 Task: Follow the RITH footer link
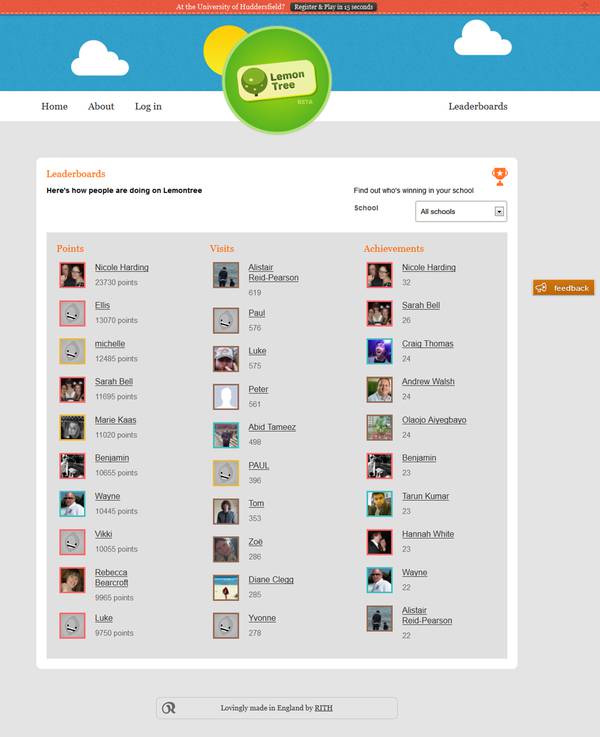[323, 708]
